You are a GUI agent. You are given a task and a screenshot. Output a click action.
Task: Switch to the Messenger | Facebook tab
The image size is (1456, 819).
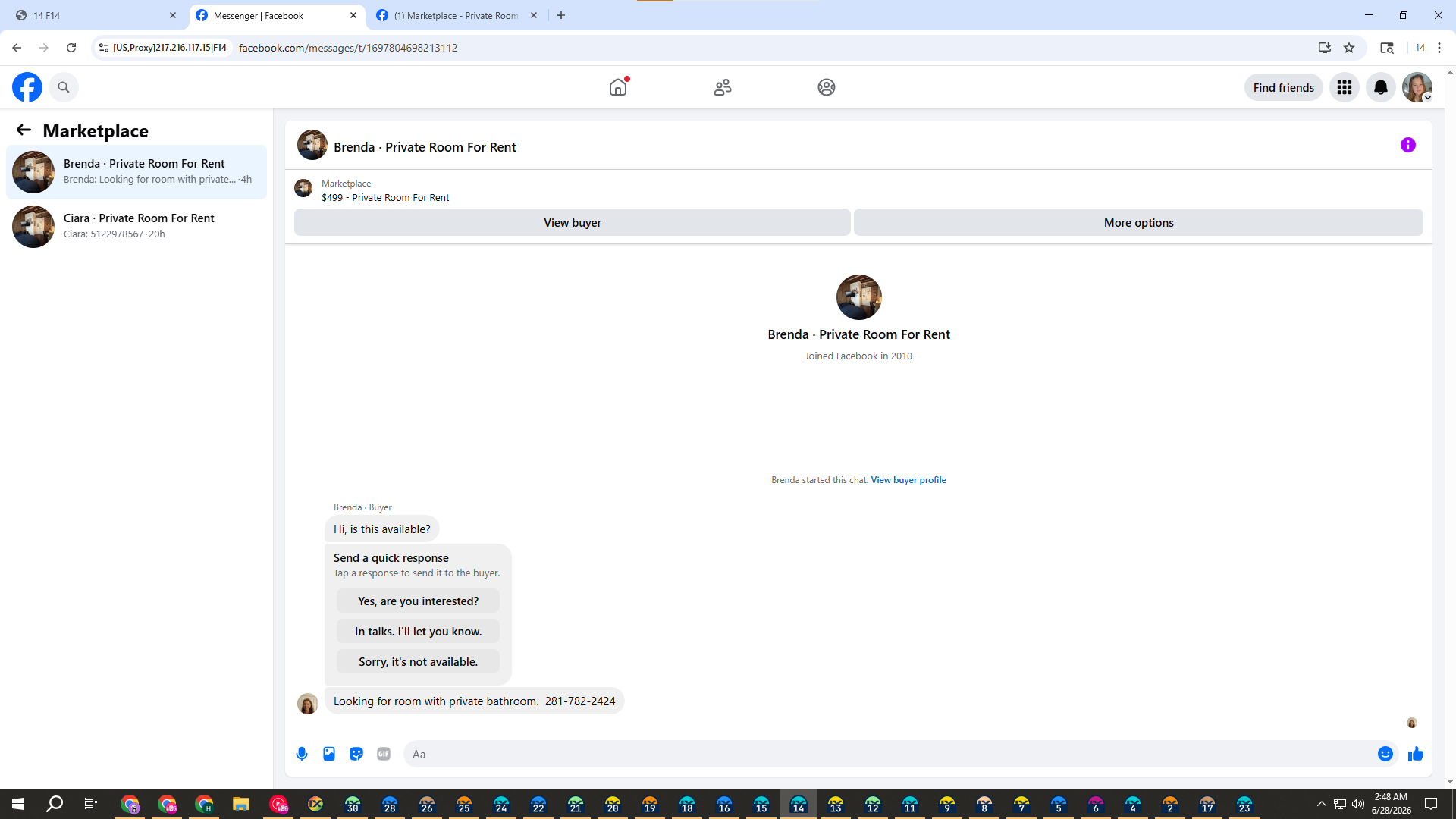click(276, 15)
